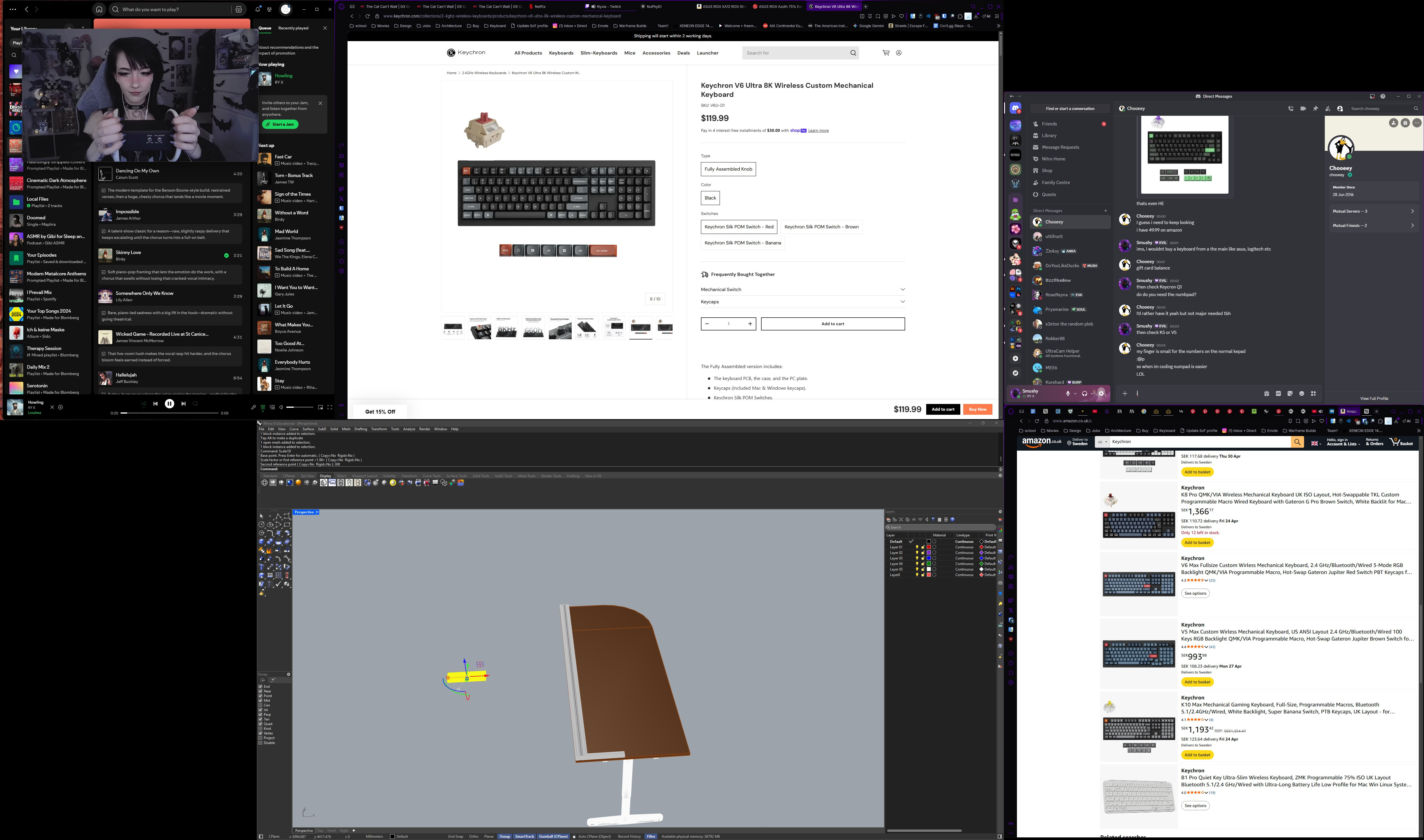1424x840 pixels.
Task: Check the Disable osnap checkbox
Action: [x=261, y=743]
